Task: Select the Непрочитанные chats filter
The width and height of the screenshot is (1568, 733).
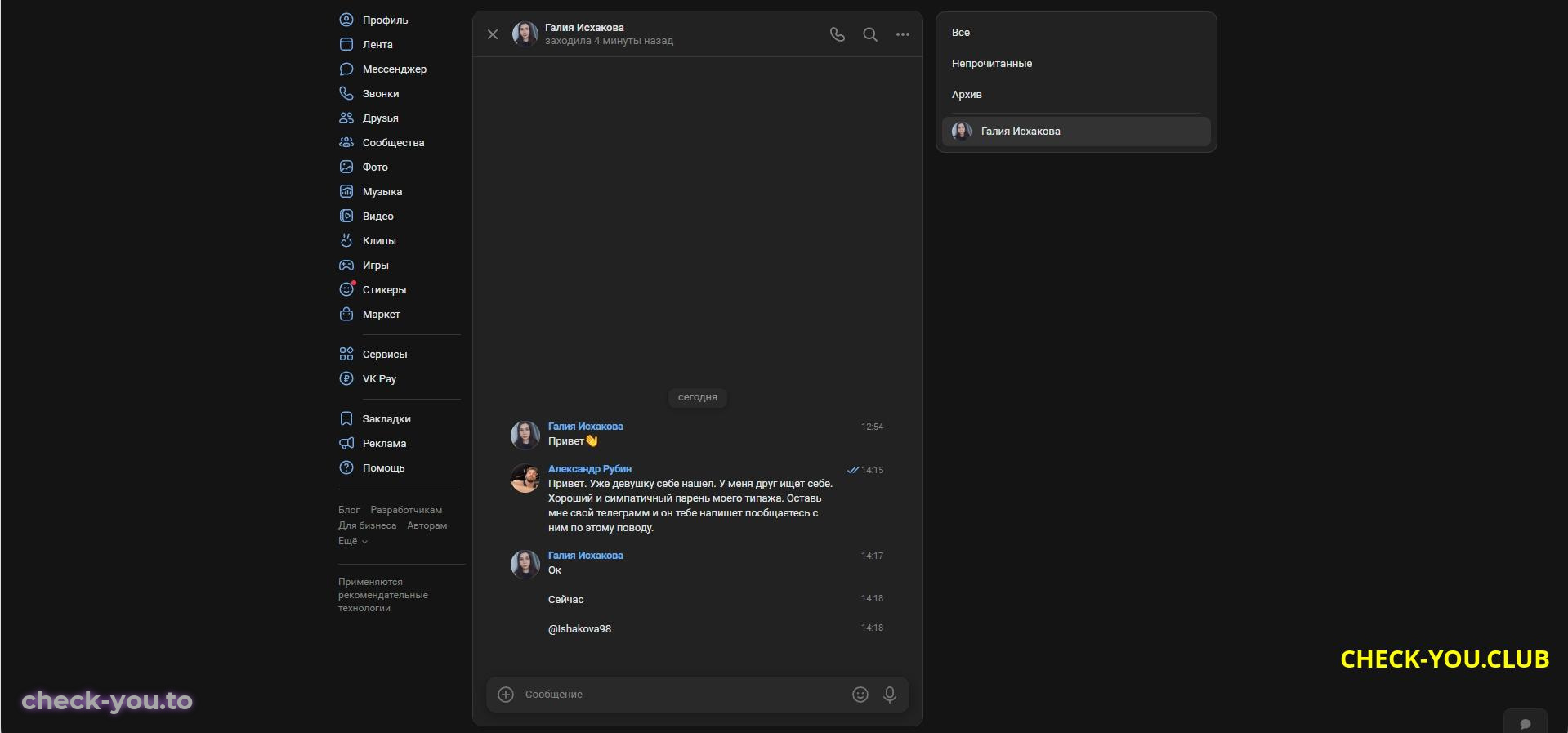Action: pos(992,64)
